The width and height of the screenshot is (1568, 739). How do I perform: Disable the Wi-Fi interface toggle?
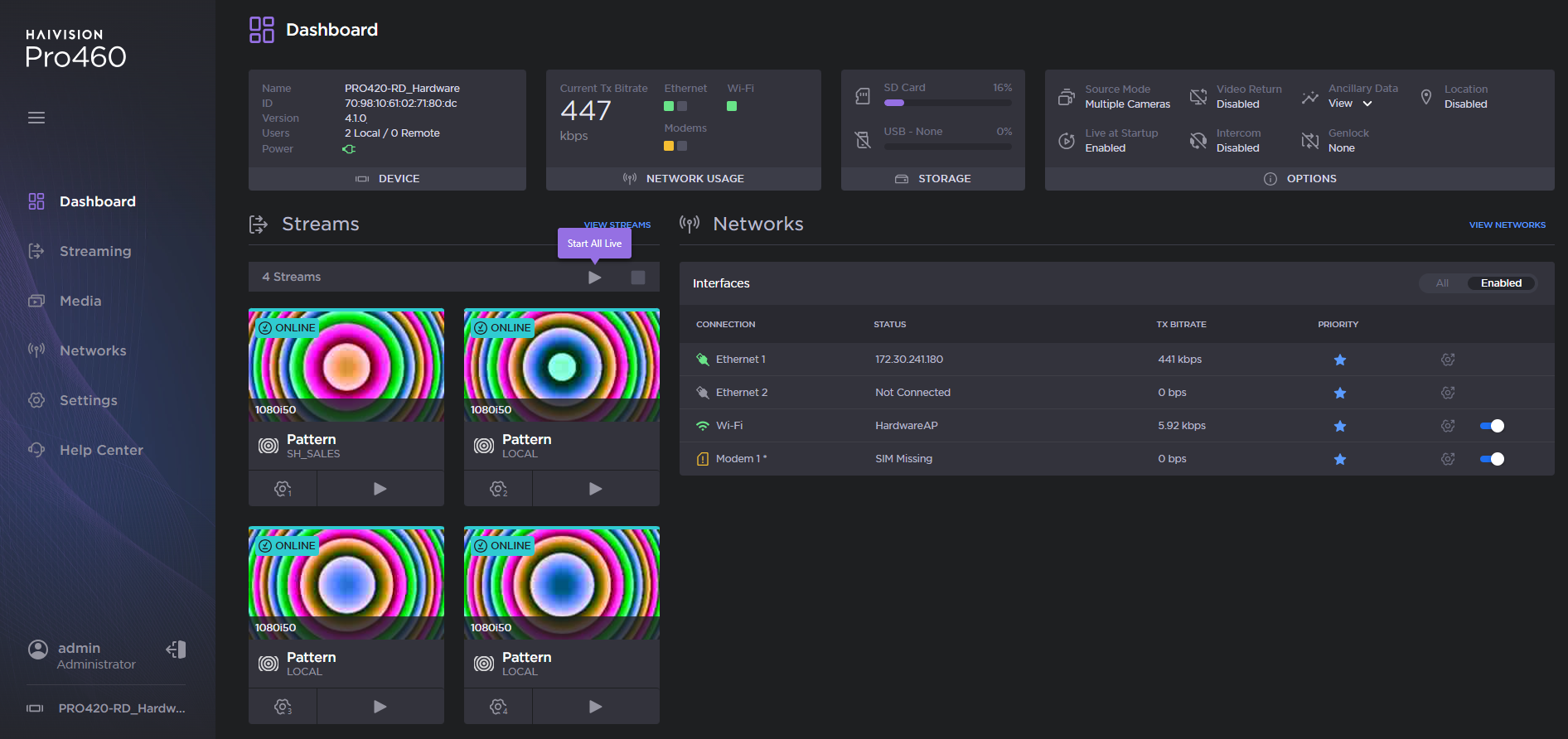coord(1492,426)
